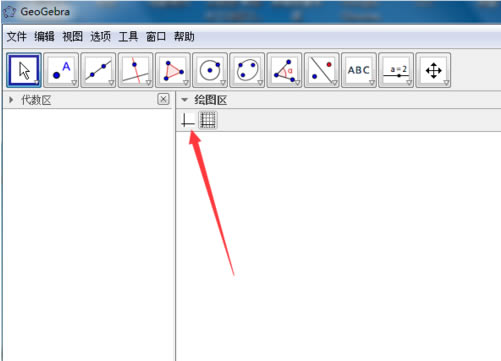Select the New Point tool
The width and height of the screenshot is (501, 361).
[61, 70]
